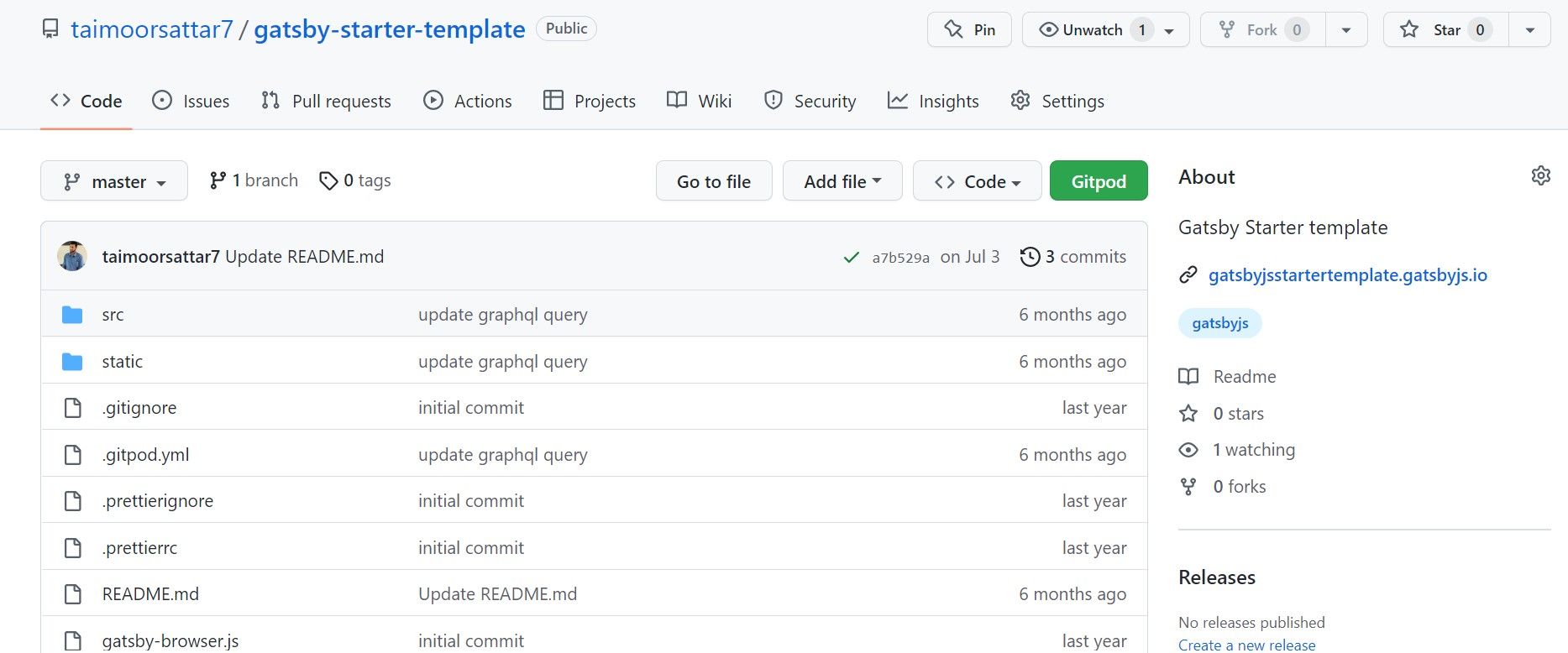
Task: Click the static folder icon
Action: click(72, 362)
